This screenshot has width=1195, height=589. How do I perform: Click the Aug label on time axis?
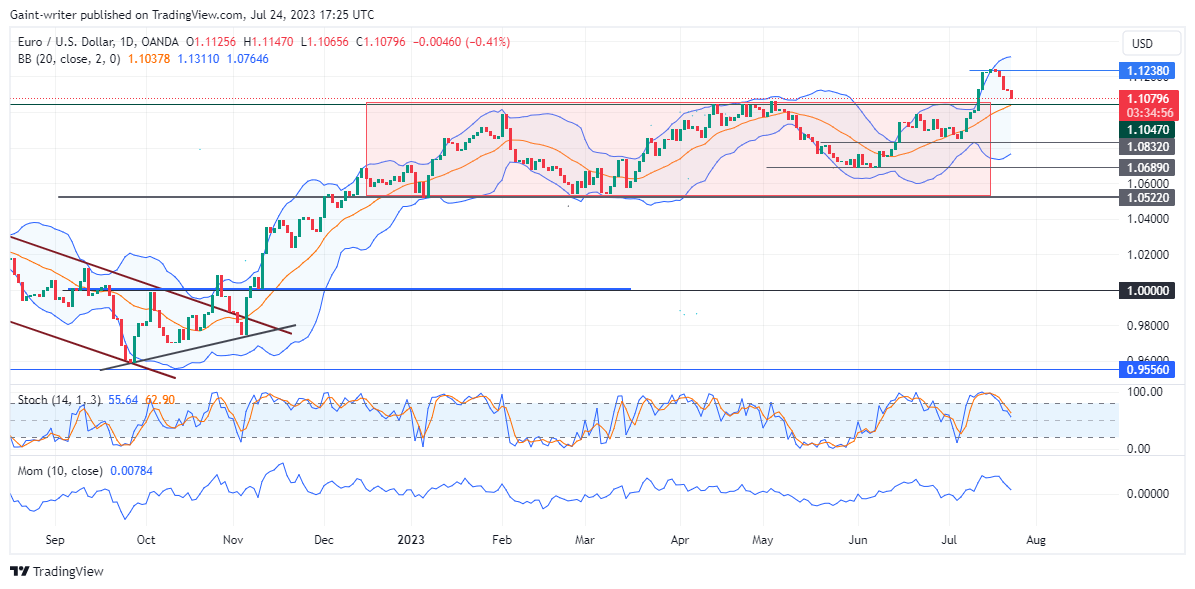coord(1036,539)
